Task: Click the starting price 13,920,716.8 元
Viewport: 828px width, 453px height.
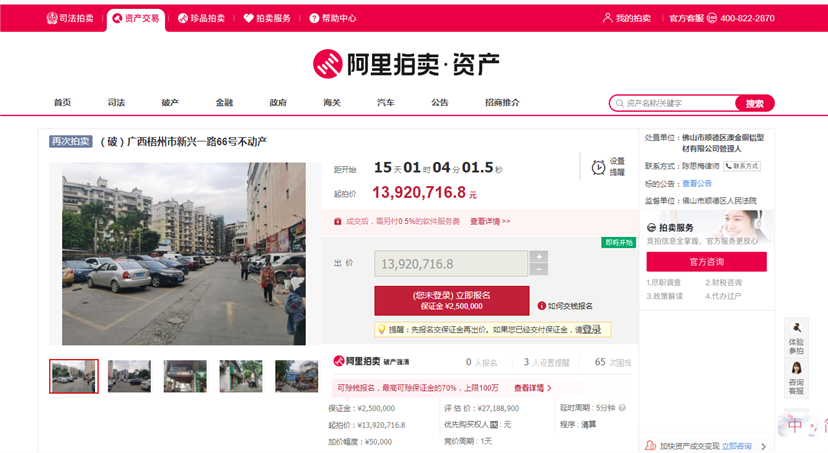Action: coord(425,192)
